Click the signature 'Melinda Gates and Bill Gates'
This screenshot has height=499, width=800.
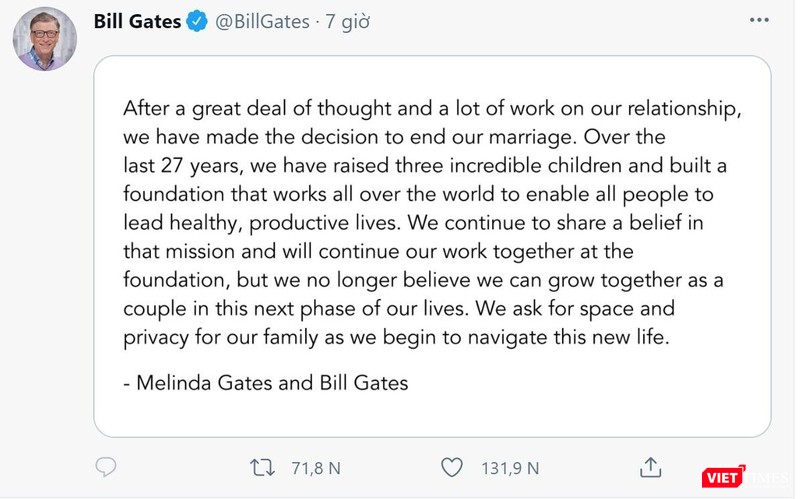coord(266,382)
